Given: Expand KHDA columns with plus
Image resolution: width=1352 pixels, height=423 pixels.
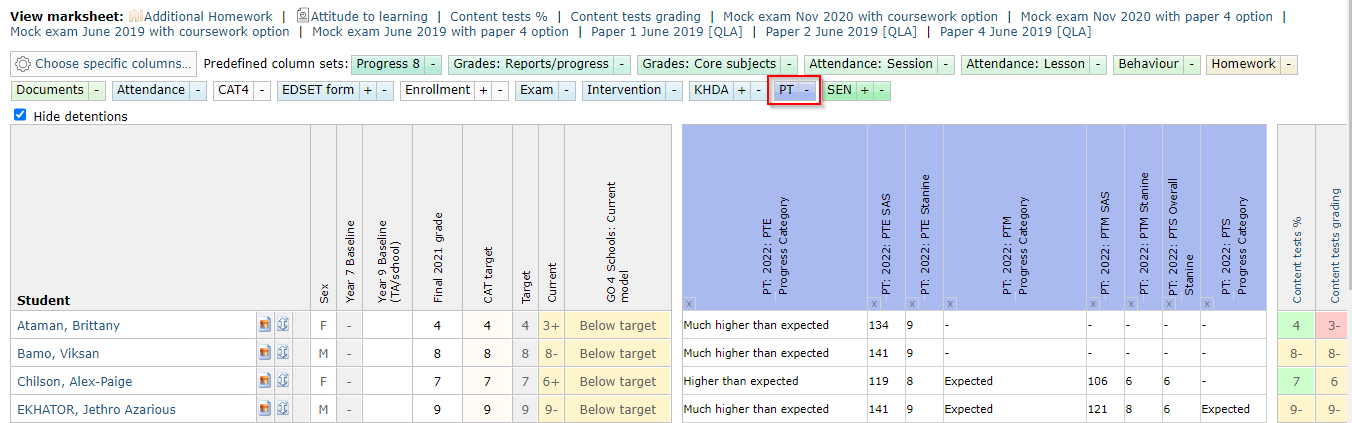Looking at the screenshot, I should pyautogui.click(x=741, y=90).
